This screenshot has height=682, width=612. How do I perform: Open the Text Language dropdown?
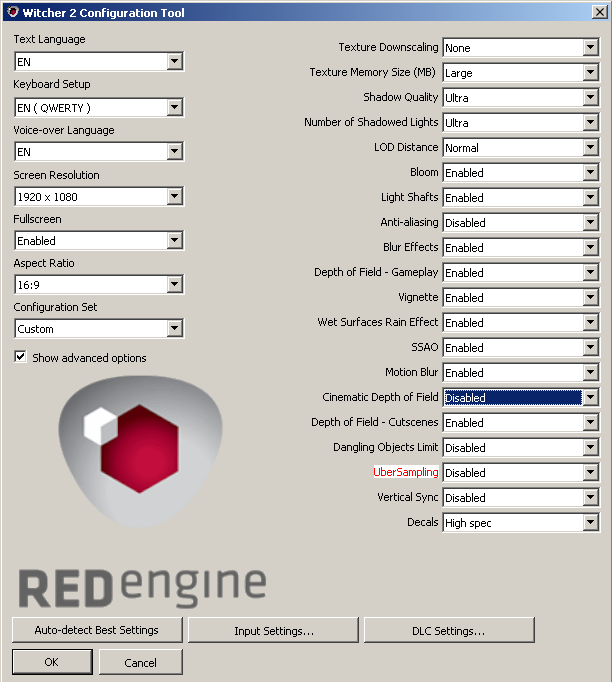click(99, 61)
